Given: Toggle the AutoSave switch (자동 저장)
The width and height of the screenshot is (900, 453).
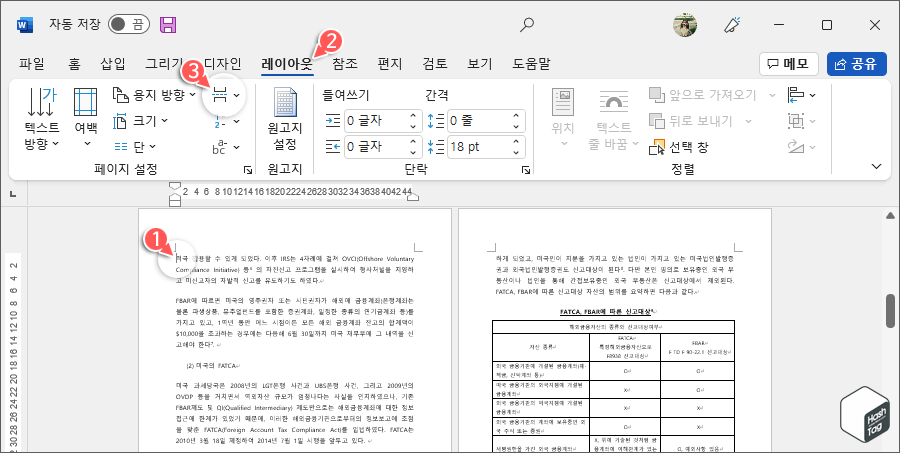Looking at the screenshot, I should [129, 24].
